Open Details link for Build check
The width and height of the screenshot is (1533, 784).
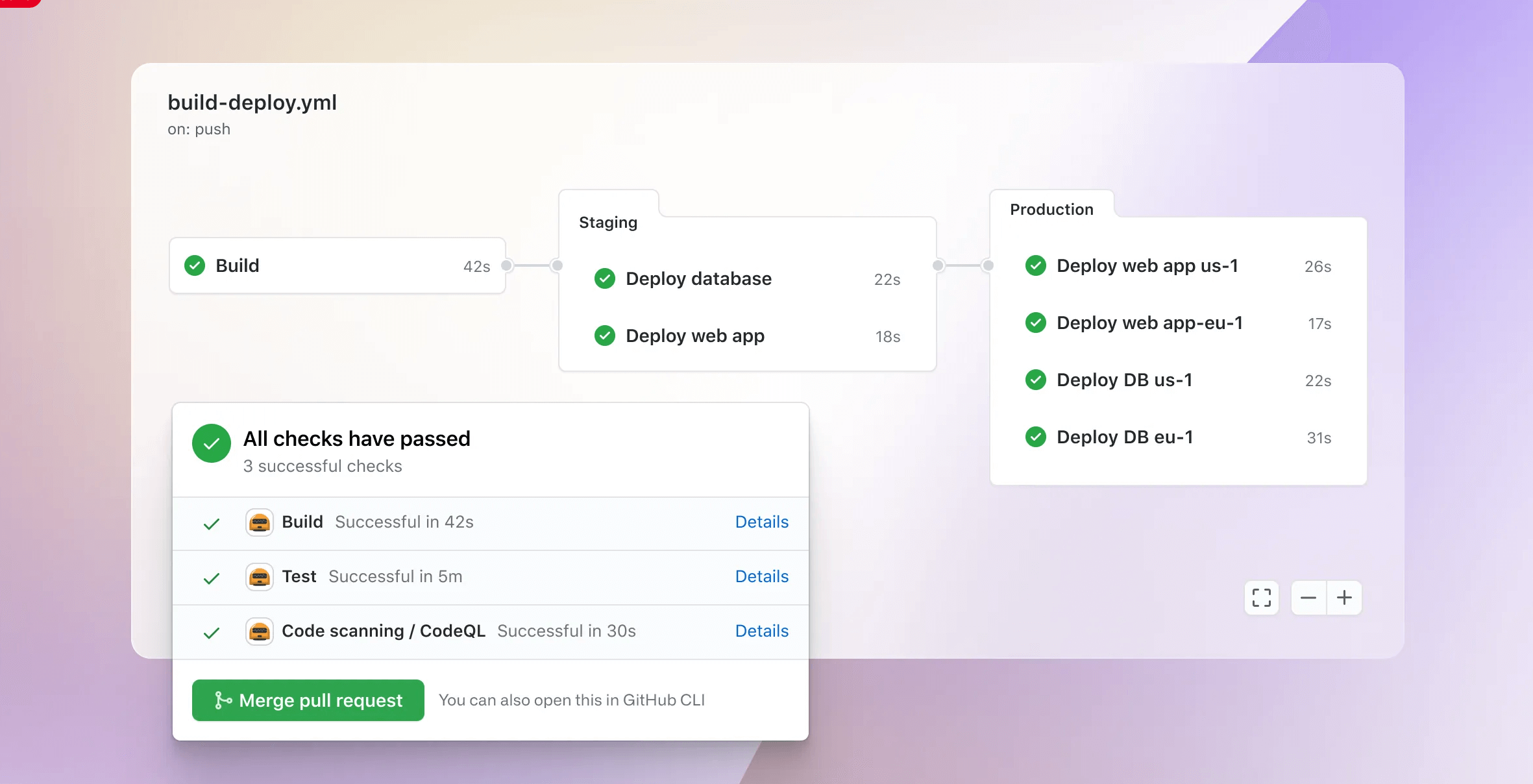pos(761,522)
